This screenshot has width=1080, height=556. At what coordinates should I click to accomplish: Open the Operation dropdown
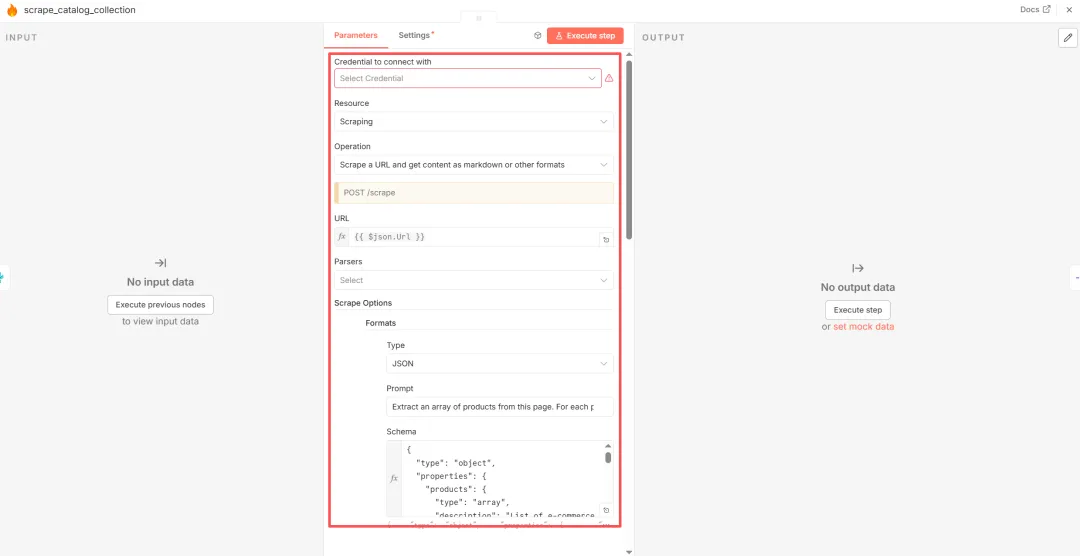(474, 165)
